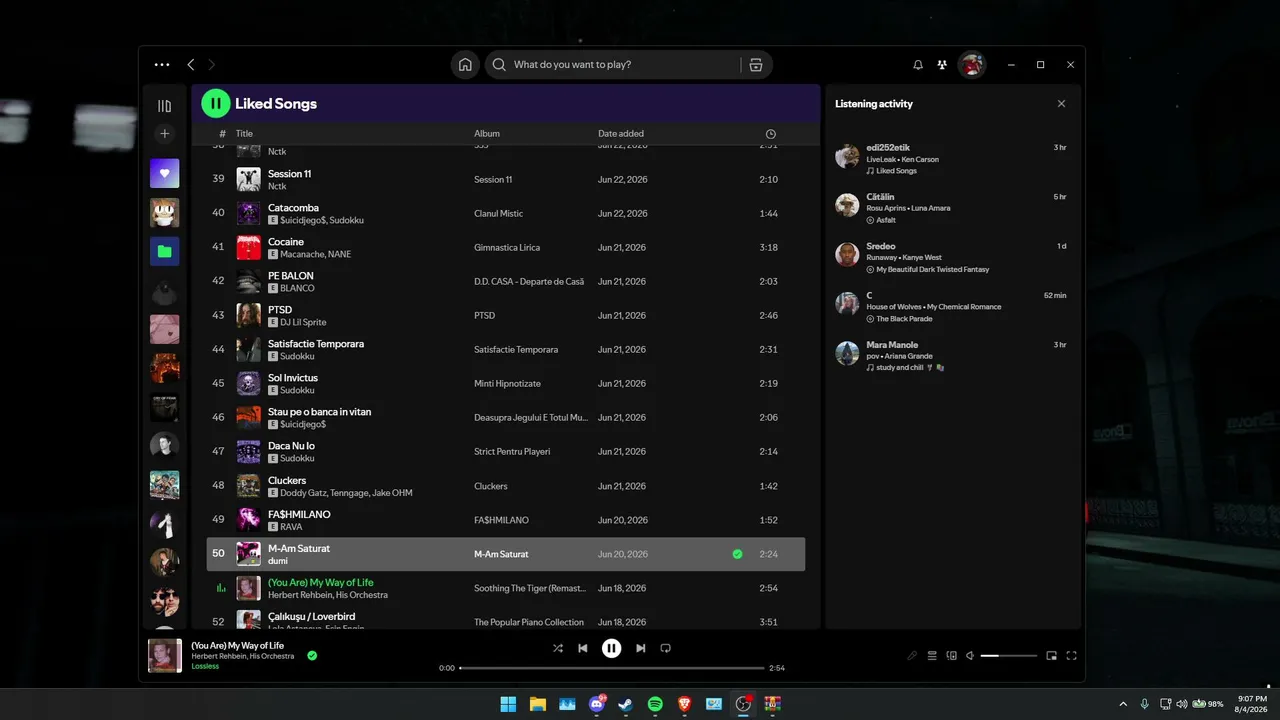Open the green folder in the sidebar

(x=165, y=251)
